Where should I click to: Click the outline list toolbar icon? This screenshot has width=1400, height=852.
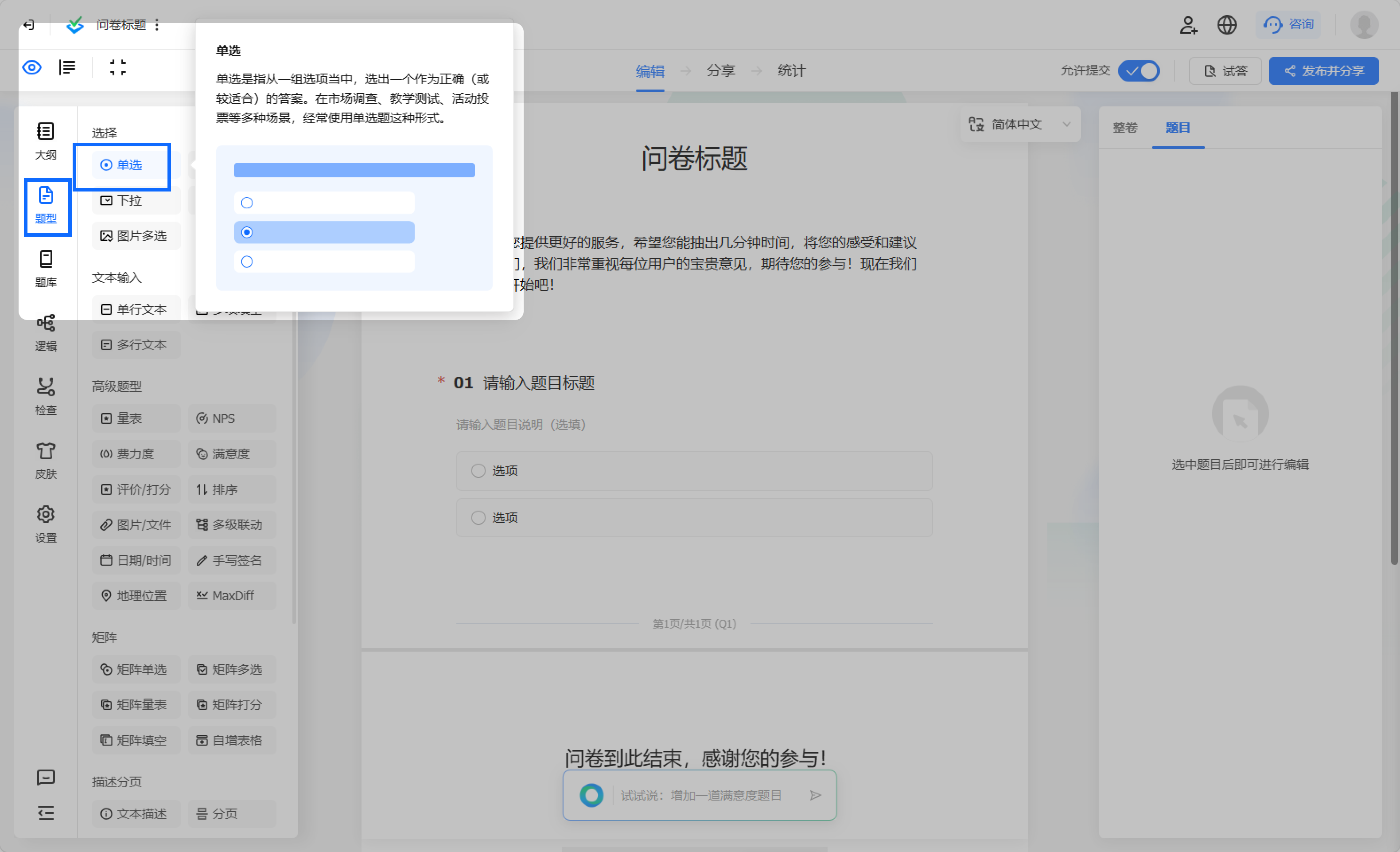[x=67, y=68]
